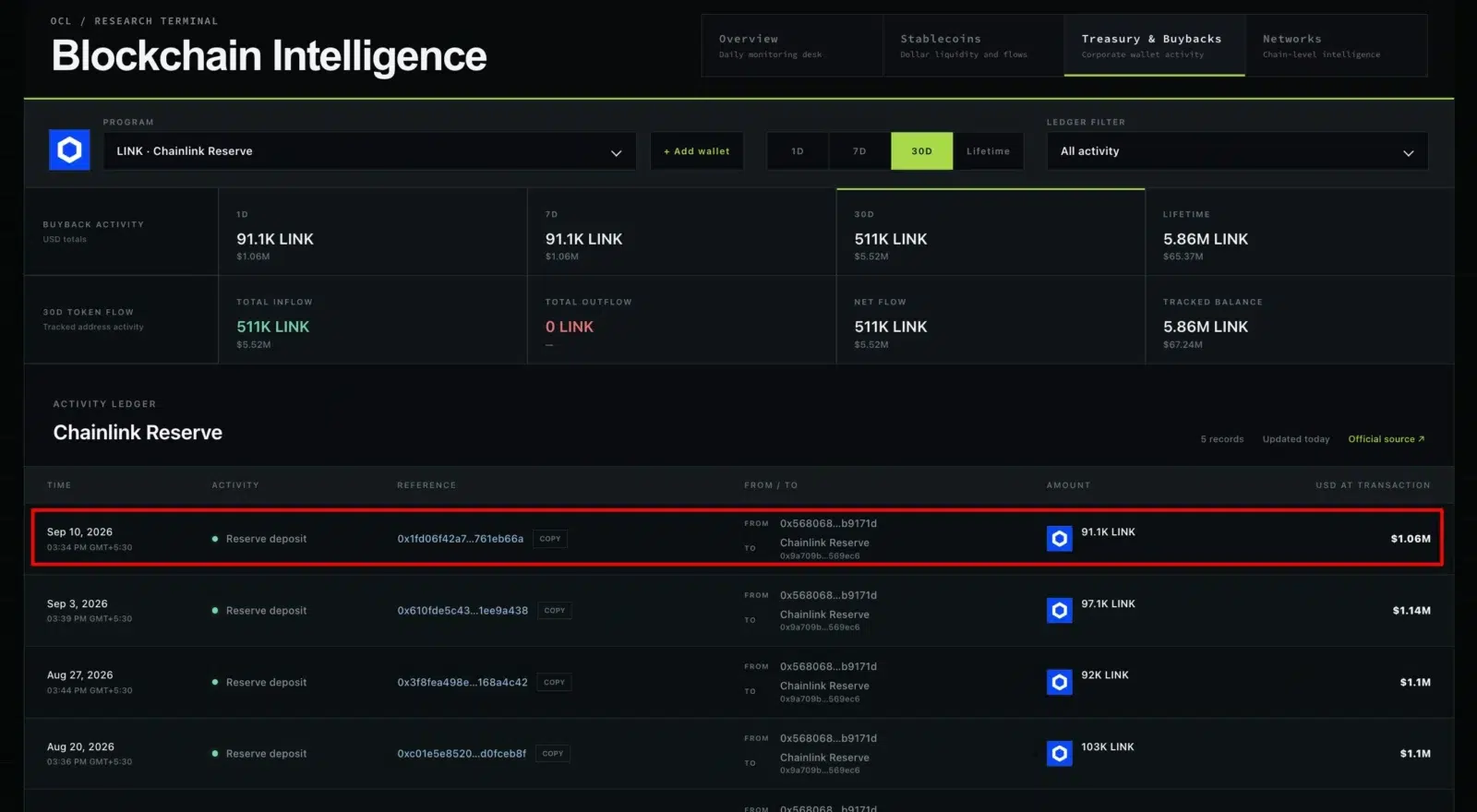
Task: Click the 30D buyback card showing 511K LINK
Action: [991, 232]
